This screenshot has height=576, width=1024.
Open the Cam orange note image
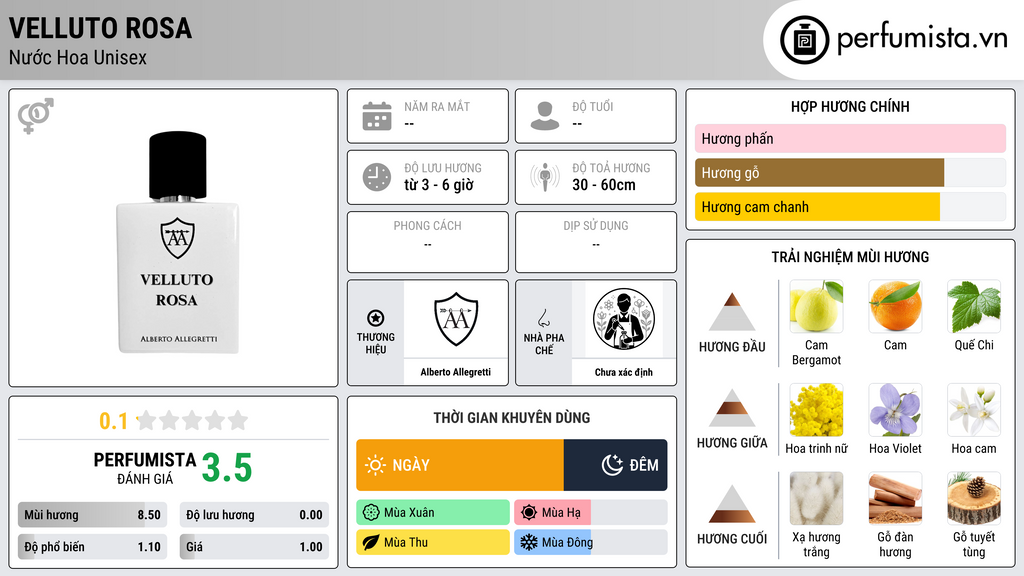coord(895,307)
